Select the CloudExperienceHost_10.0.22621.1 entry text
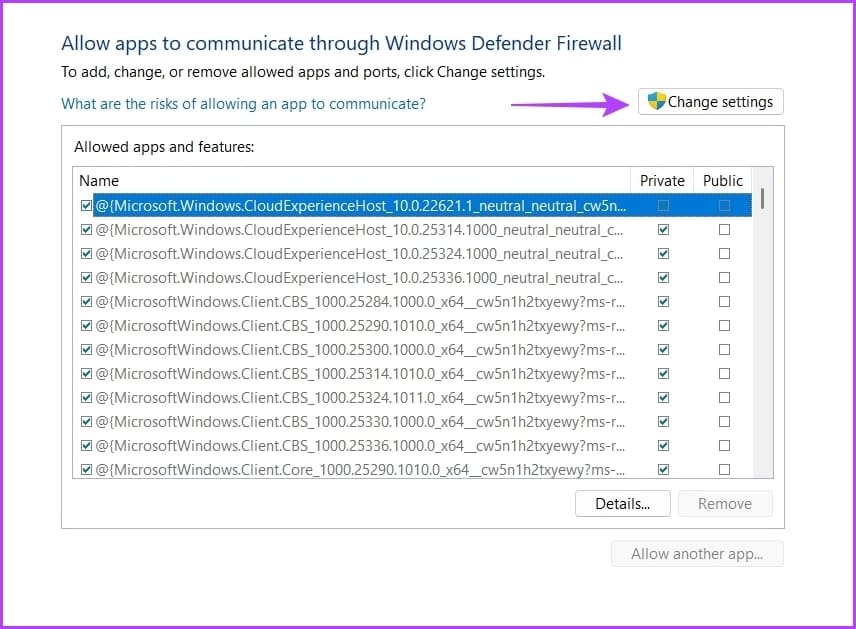Image resolution: width=856 pixels, height=629 pixels. (x=361, y=206)
